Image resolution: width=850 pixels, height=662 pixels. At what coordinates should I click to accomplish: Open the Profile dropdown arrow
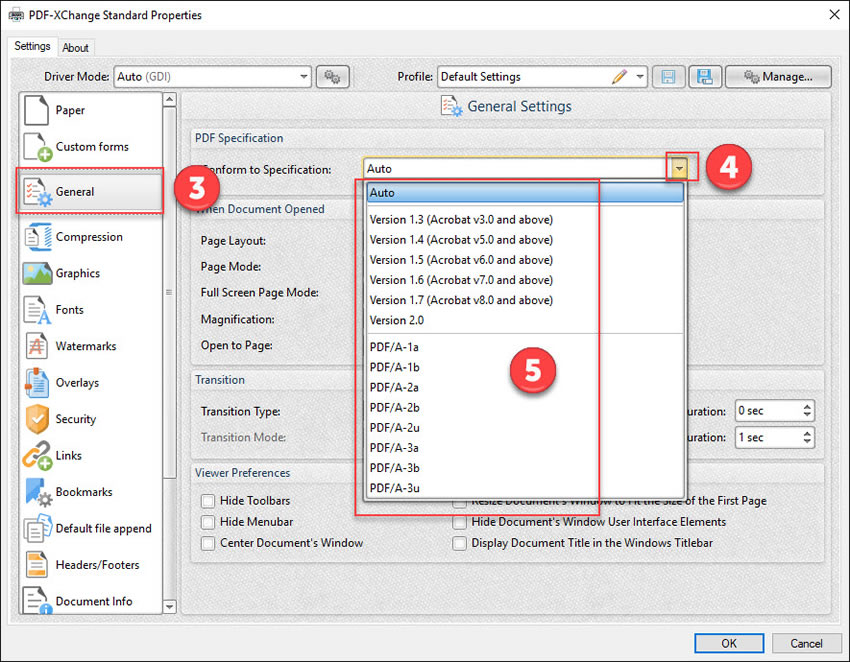tap(640, 77)
